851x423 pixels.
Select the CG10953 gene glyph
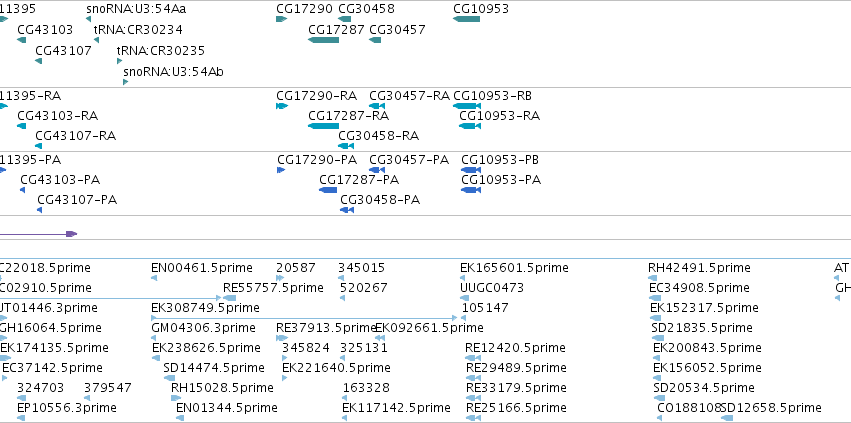pos(466,20)
